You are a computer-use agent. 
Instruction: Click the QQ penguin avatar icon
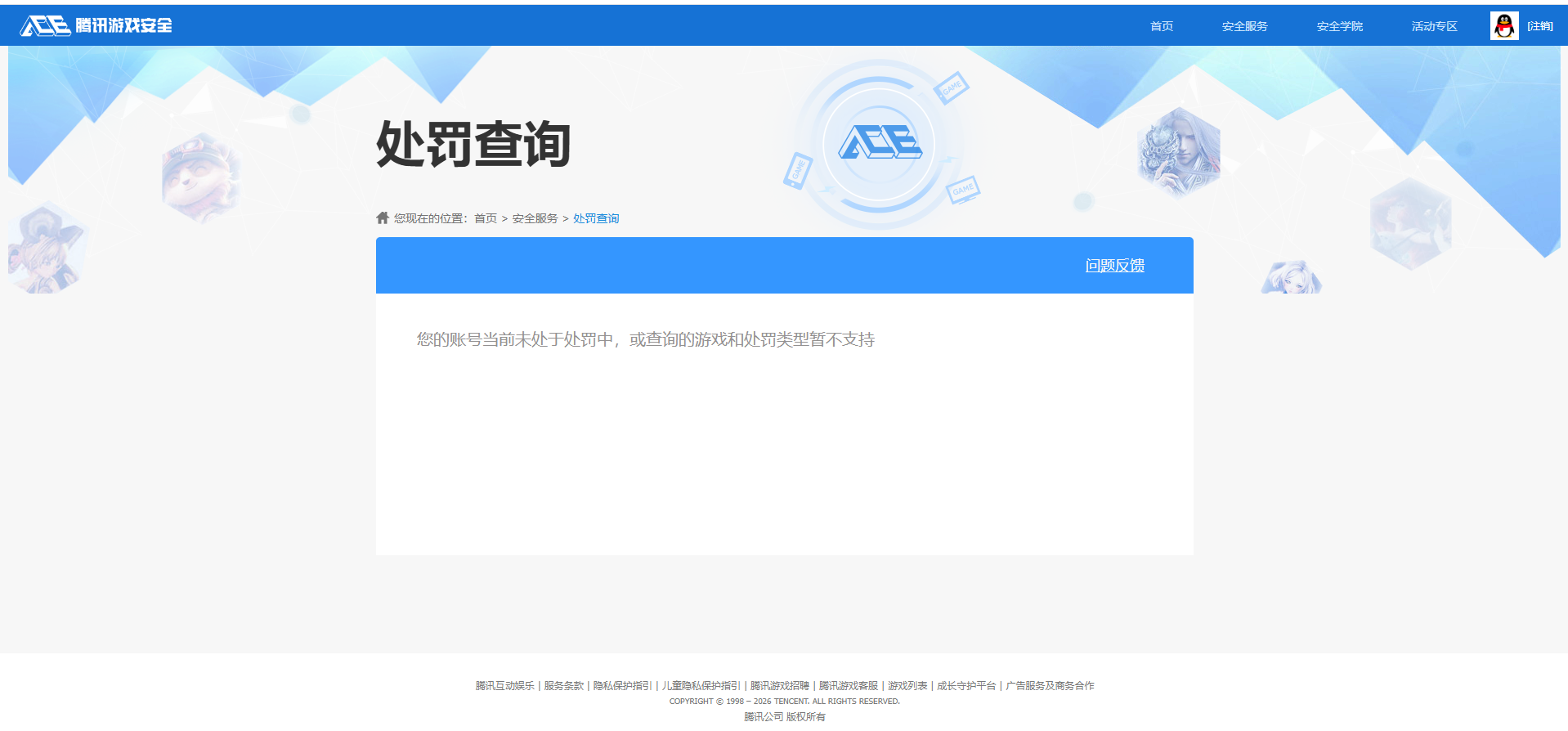pyautogui.click(x=1504, y=26)
